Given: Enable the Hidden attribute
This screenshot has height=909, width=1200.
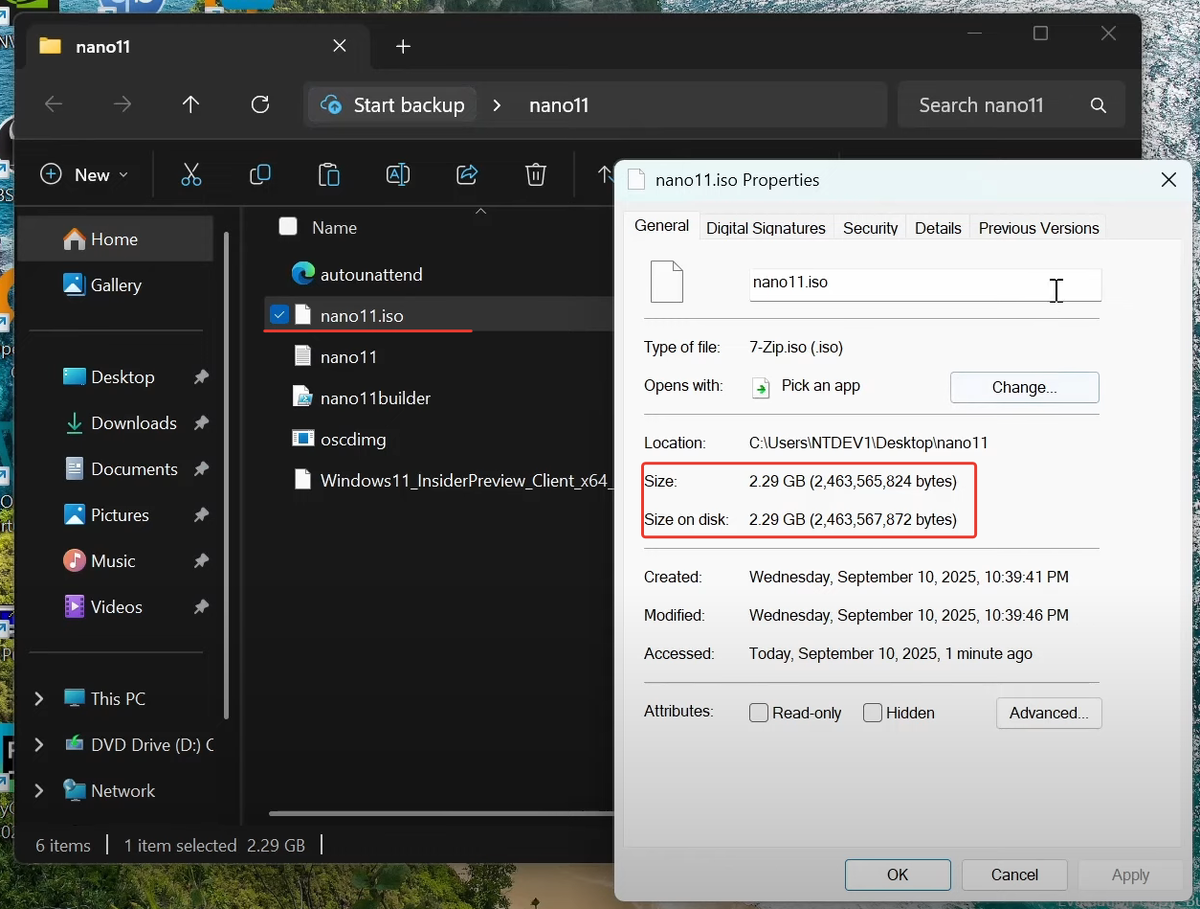Looking at the screenshot, I should click(872, 713).
